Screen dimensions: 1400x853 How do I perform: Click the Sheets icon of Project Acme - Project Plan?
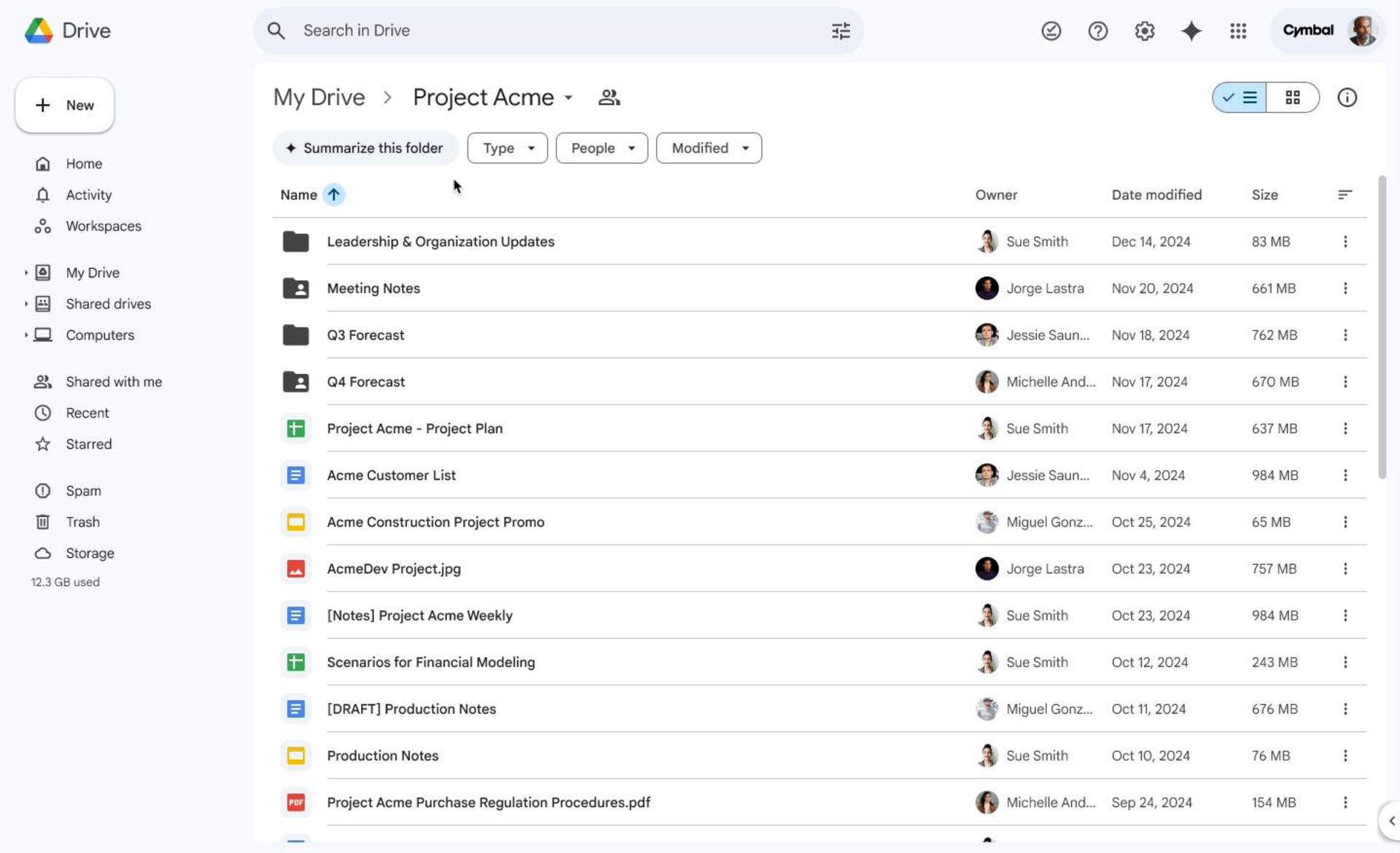click(x=295, y=429)
